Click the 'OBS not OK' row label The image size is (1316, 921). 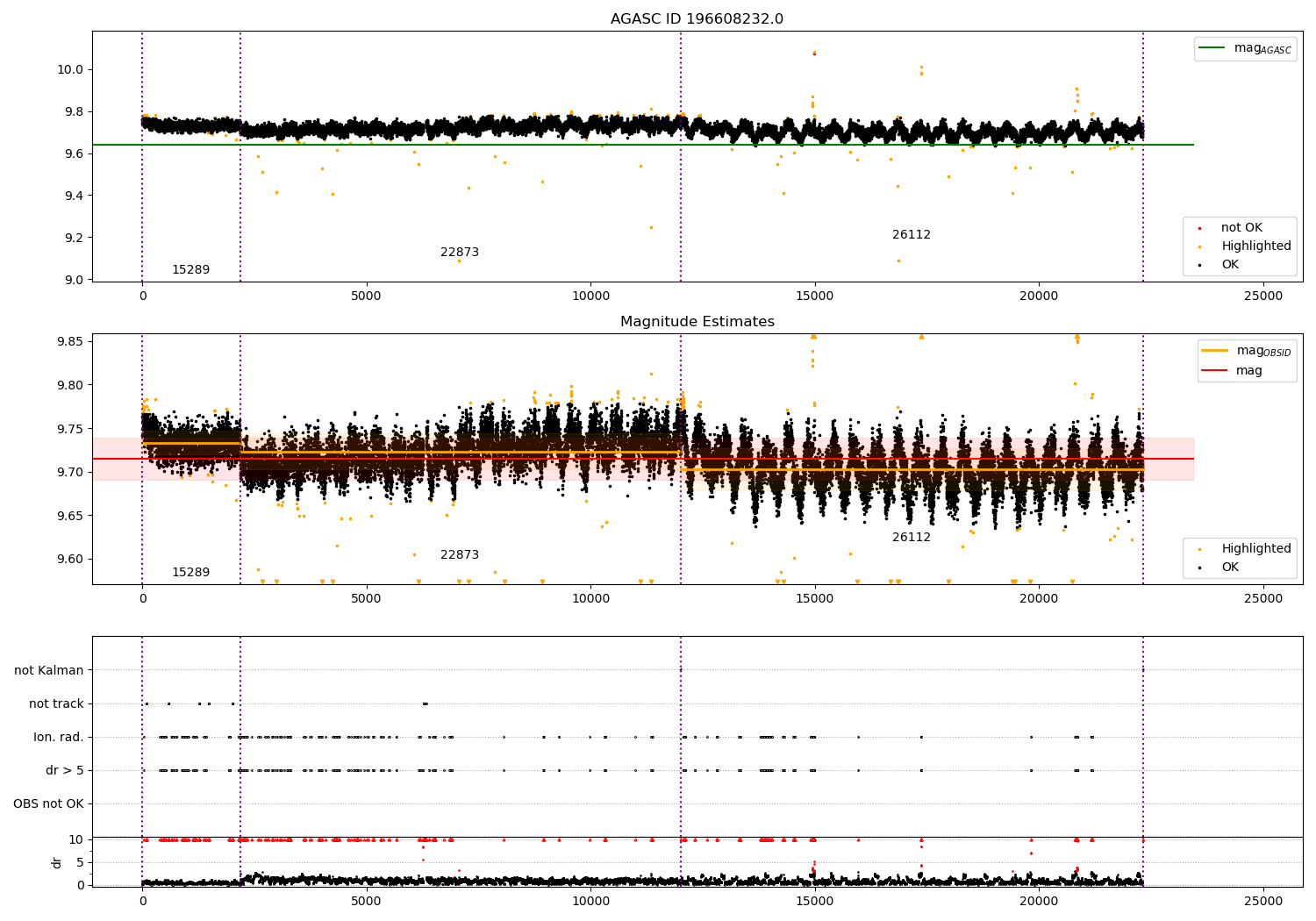[x=48, y=803]
